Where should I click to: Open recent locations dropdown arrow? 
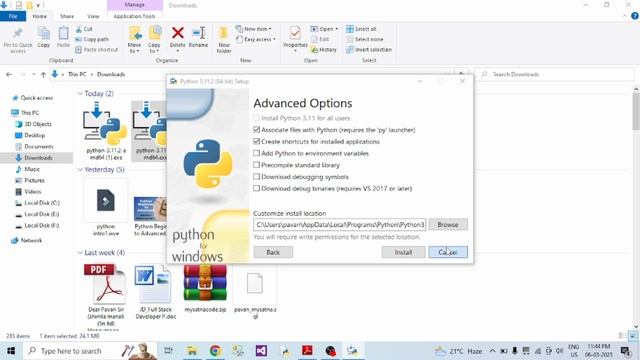click(33, 74)
